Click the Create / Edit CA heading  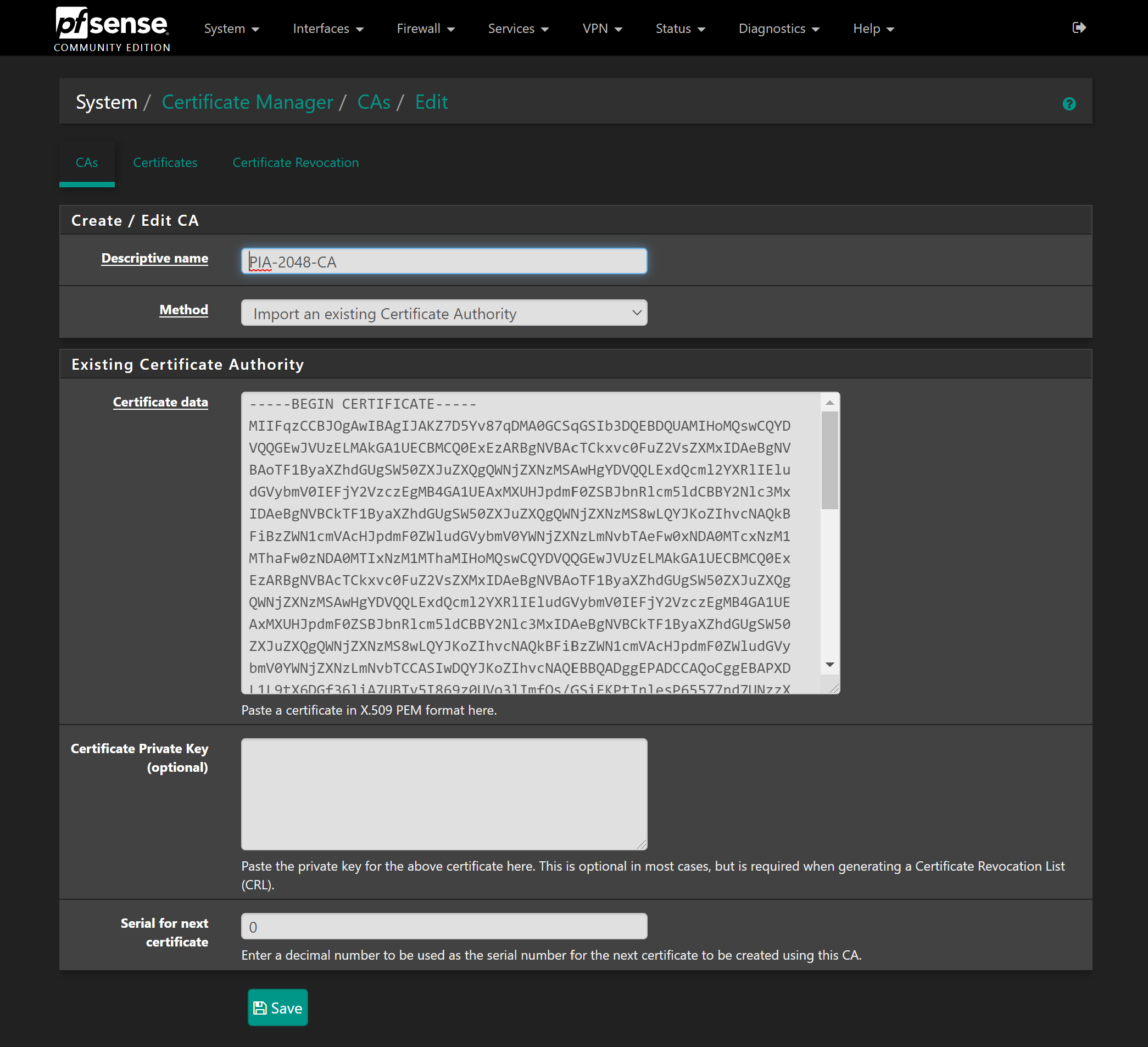point(135,220)
